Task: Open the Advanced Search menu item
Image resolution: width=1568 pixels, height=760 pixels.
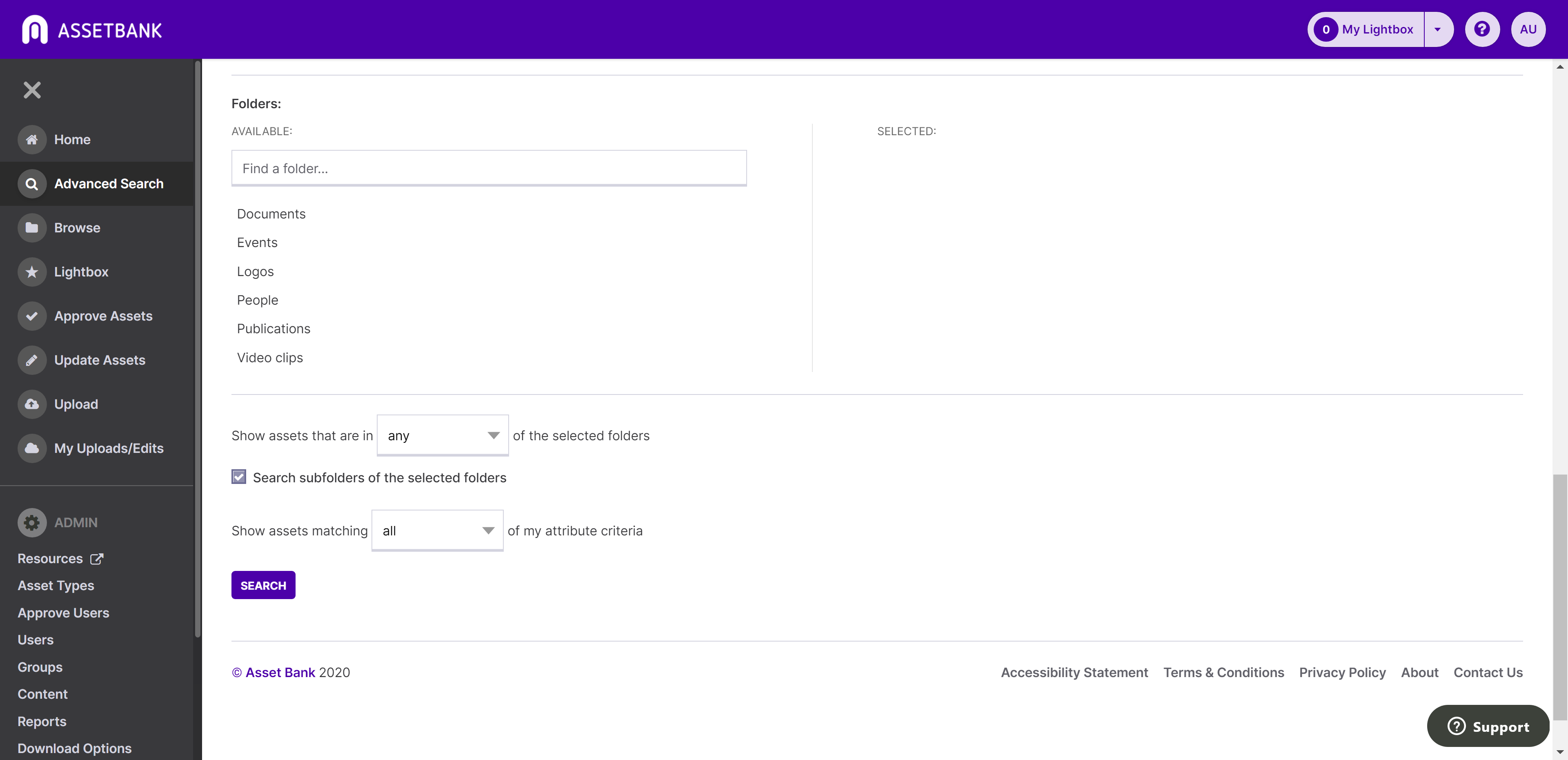Action: [109, 184]
